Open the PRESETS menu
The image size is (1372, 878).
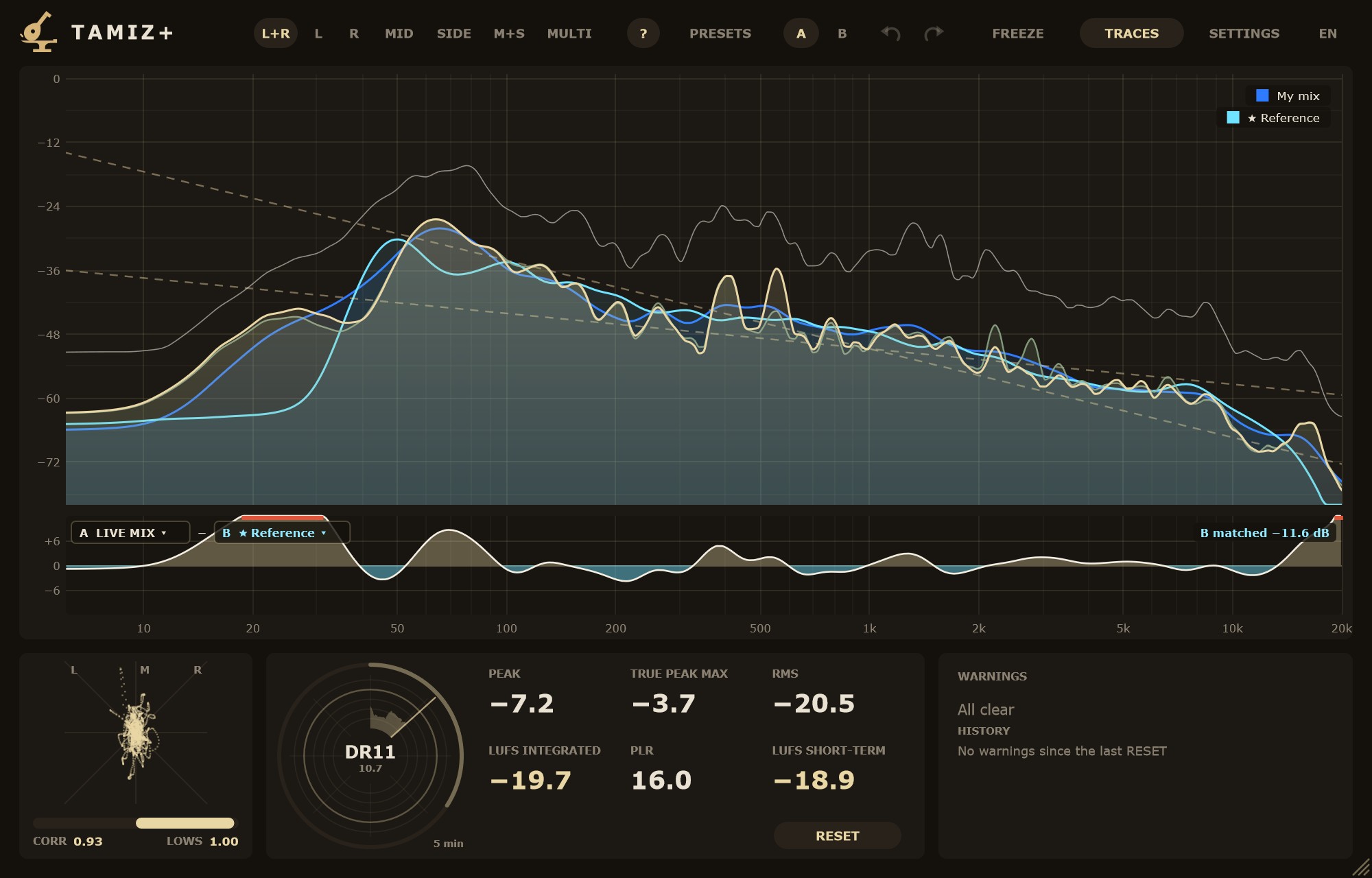[x=720, y=33]
